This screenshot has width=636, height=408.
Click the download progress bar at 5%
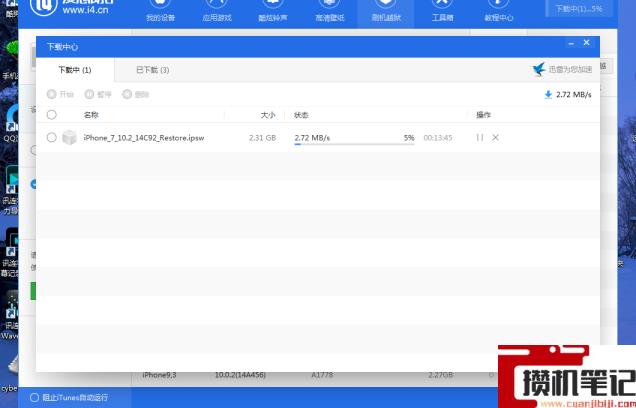(x=354, y=144)
